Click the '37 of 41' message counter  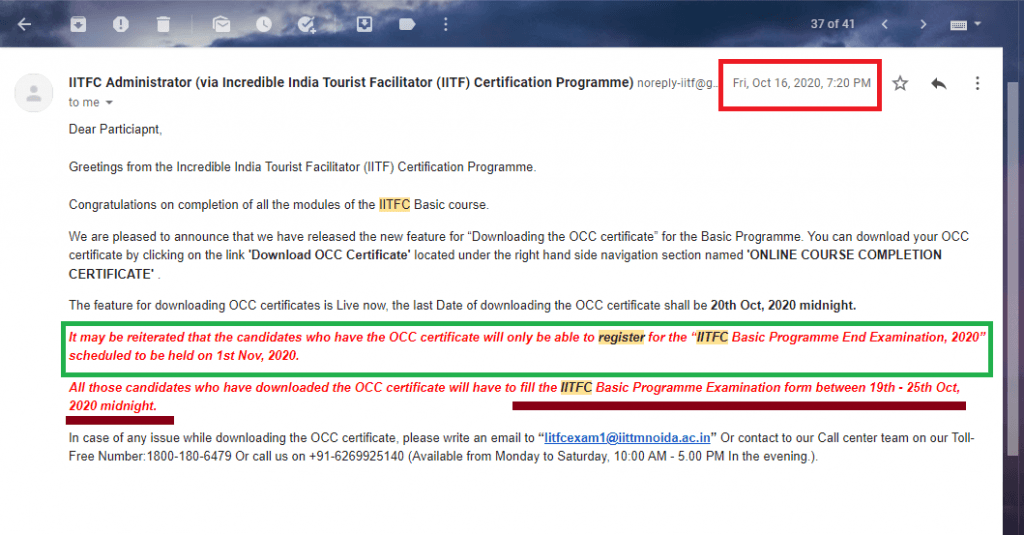[x=832, y=24]
